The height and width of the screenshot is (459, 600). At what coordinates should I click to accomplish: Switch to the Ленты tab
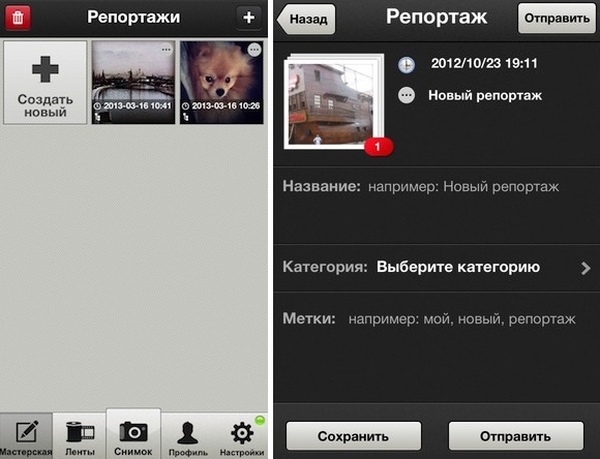(x=80, y=436)
